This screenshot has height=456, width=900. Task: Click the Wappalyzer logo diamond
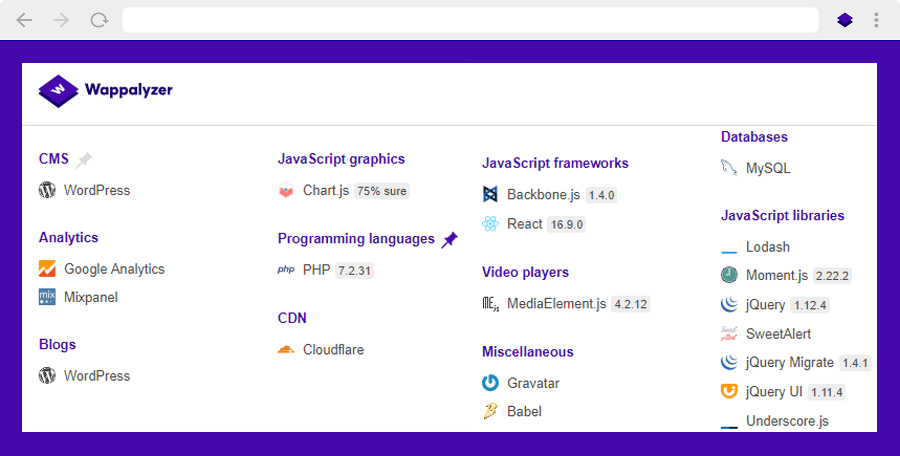pyautogui.click(x=58, y=91)
